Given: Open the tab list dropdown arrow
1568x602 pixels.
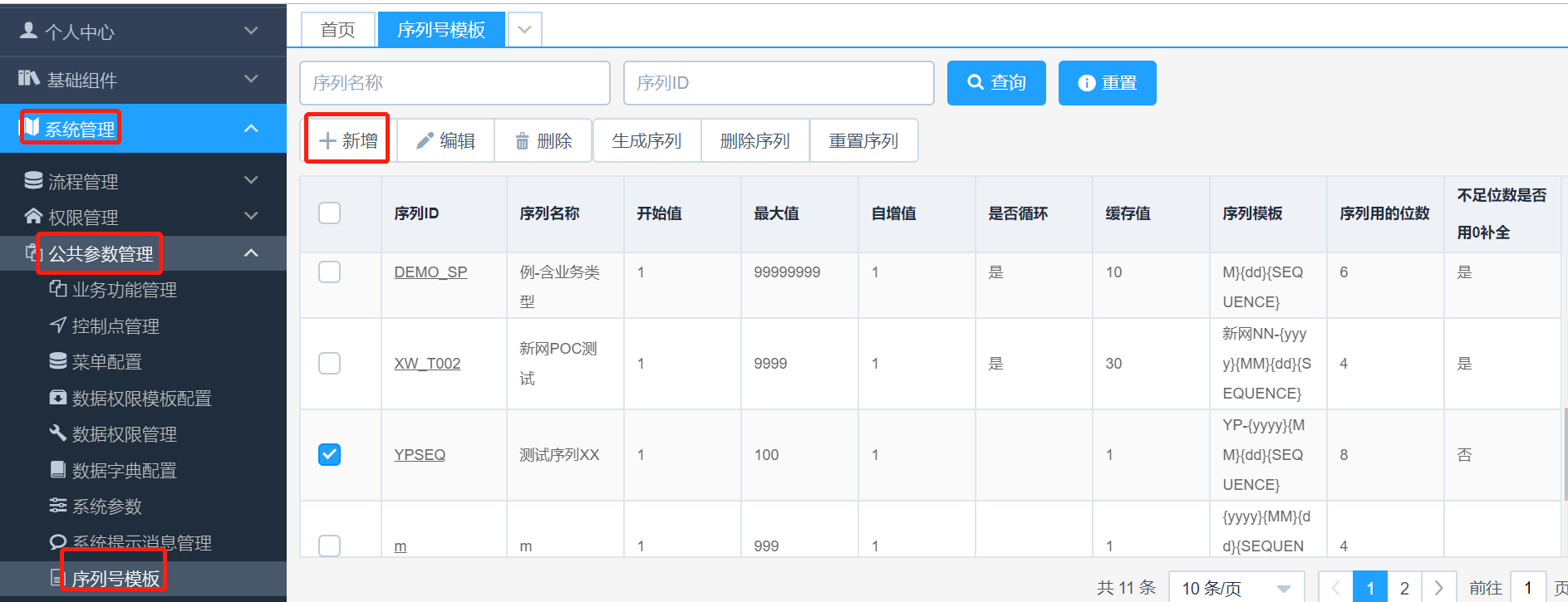Looking at the screenshot, I should click(x=524, y=30).
